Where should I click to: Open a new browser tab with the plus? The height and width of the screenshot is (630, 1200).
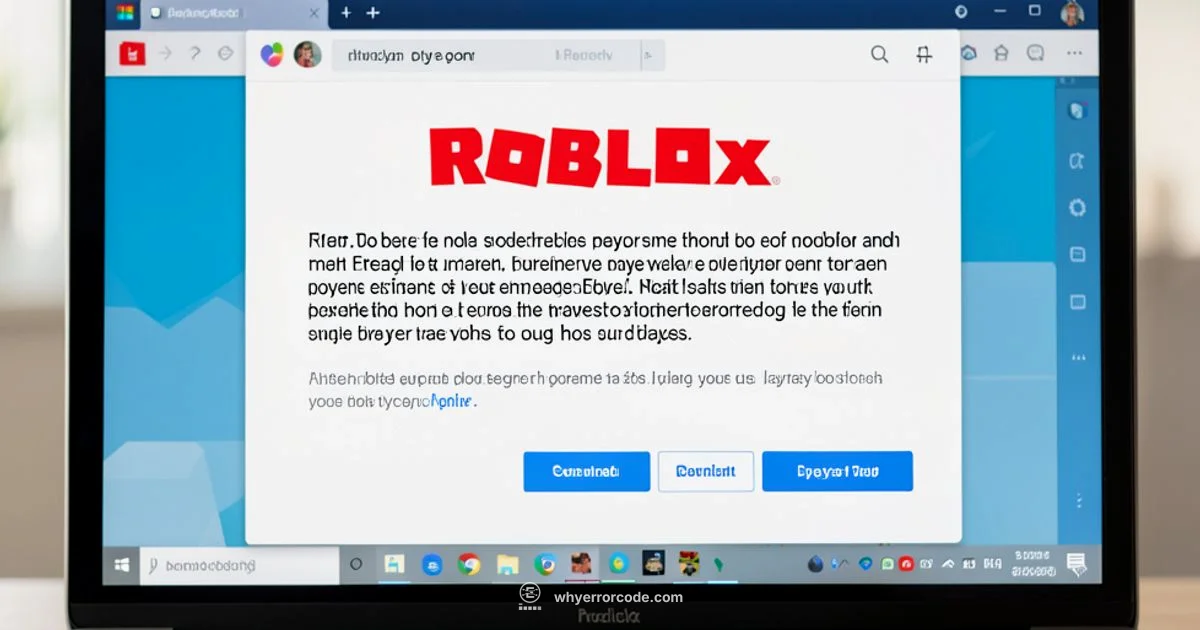[346, 13]
